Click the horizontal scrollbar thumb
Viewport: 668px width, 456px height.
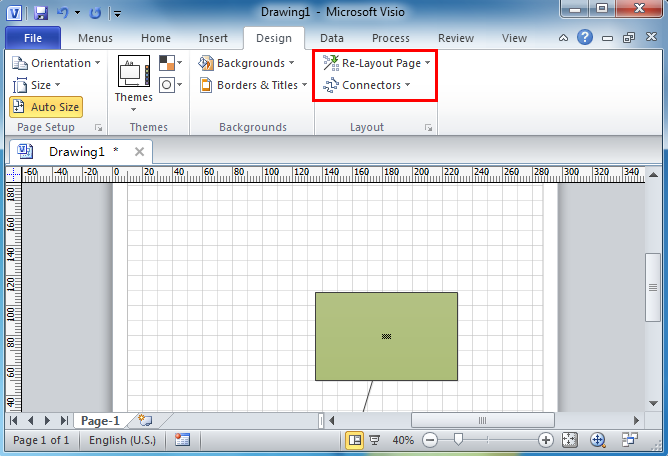(x=483, y=421)
